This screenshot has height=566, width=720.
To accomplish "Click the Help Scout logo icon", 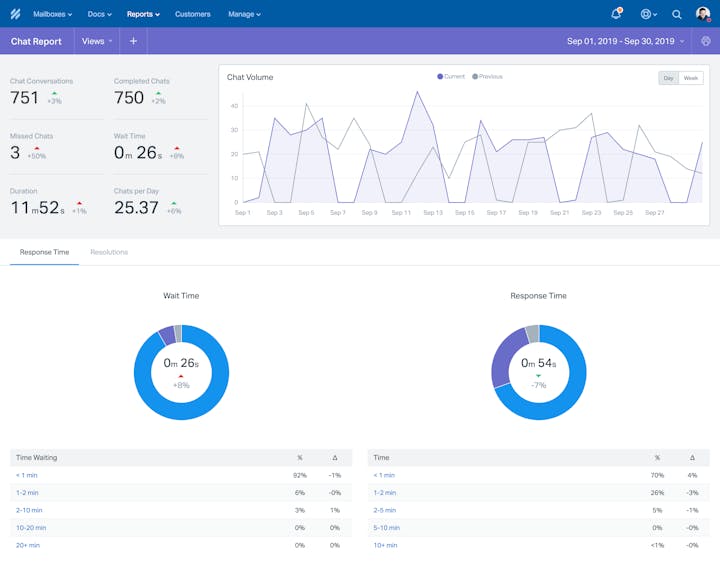I will (15, 14).
